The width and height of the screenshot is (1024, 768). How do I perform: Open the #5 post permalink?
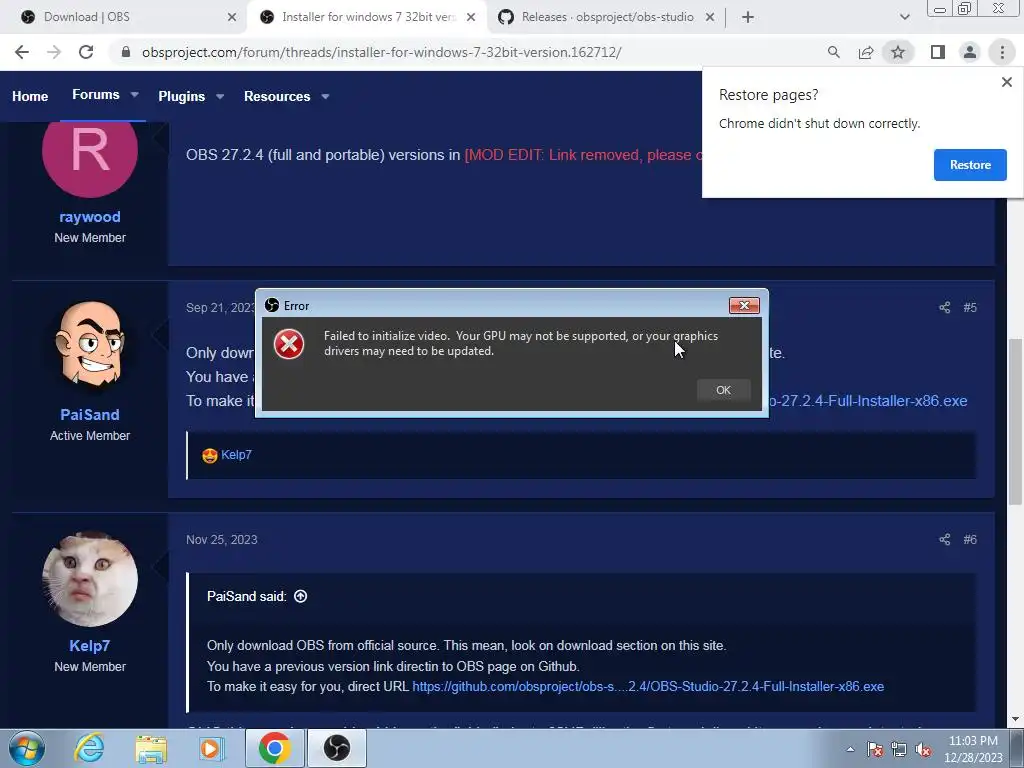(970, 308)
